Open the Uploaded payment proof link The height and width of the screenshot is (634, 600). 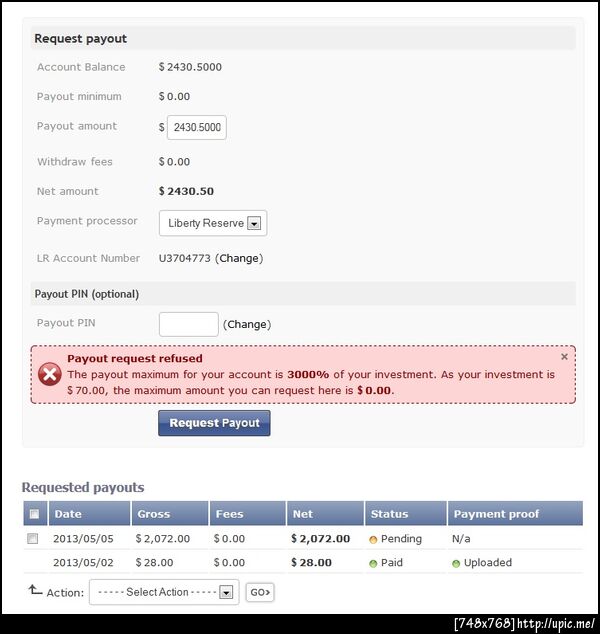click(x=487, y=563)
